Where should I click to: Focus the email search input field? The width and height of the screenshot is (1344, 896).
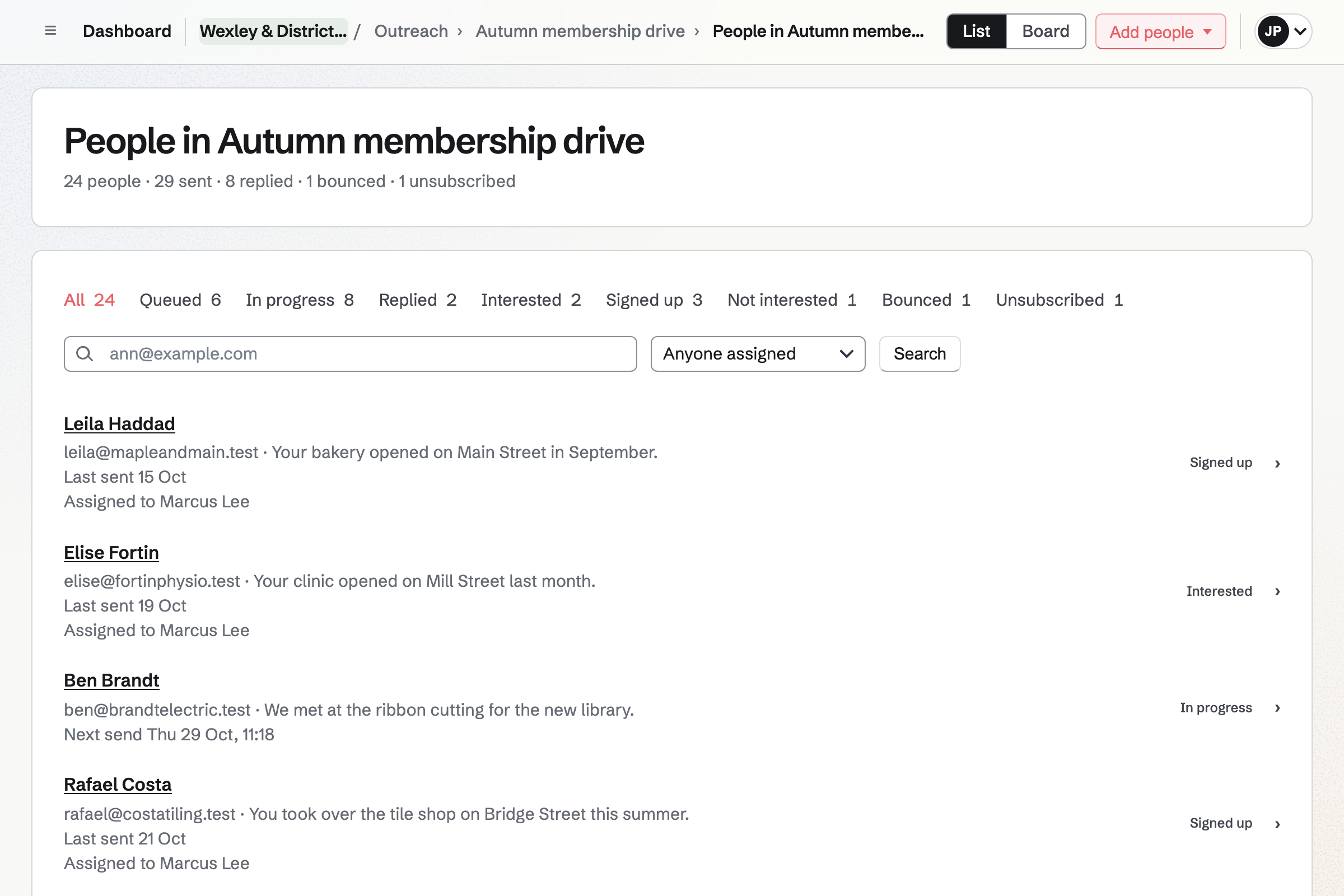(351, 354)
